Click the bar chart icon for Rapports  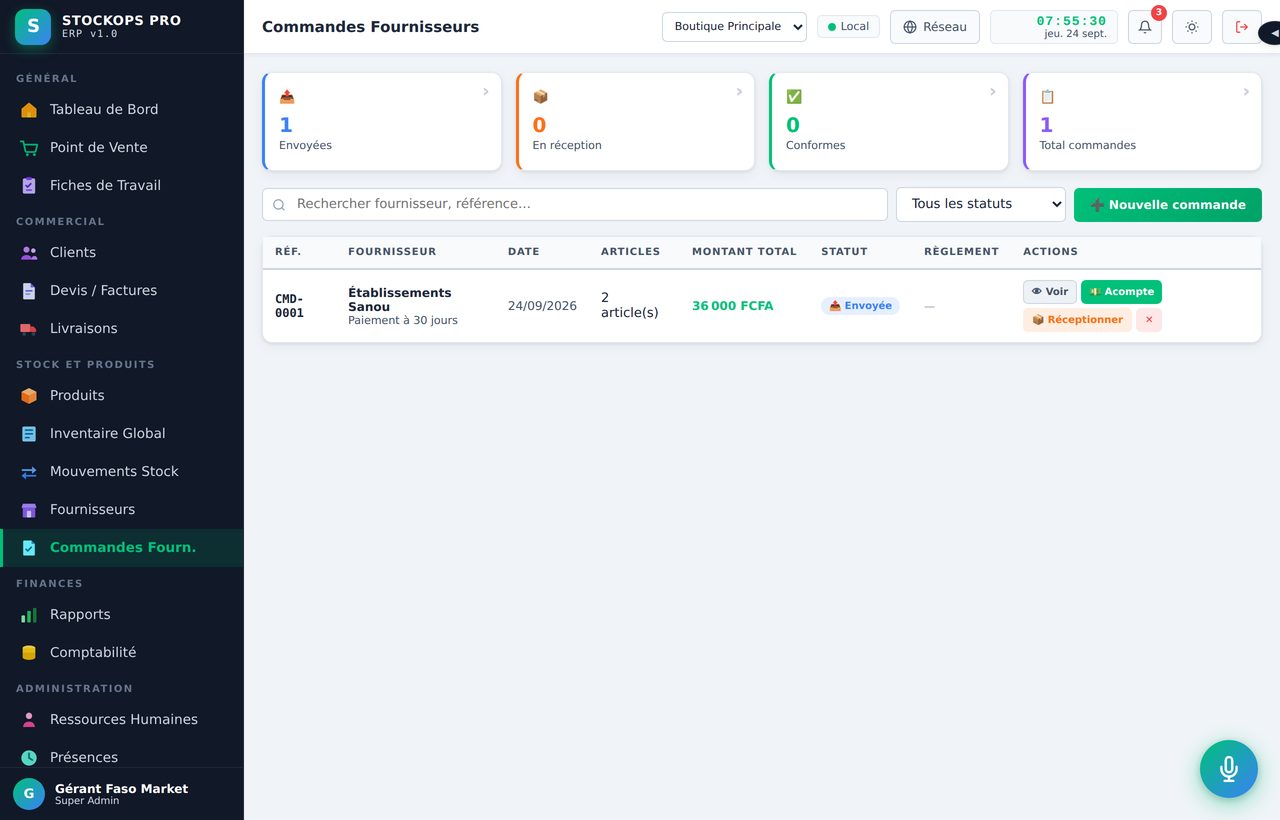coord(29,615)
